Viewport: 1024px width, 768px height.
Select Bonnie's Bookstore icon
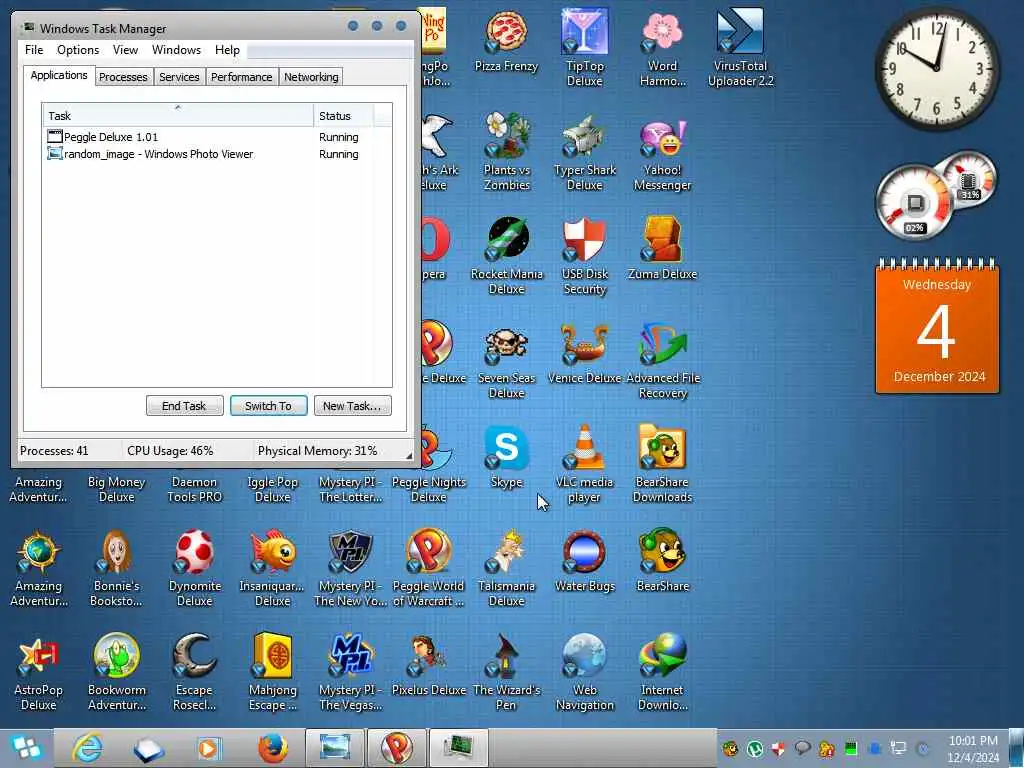116,567
